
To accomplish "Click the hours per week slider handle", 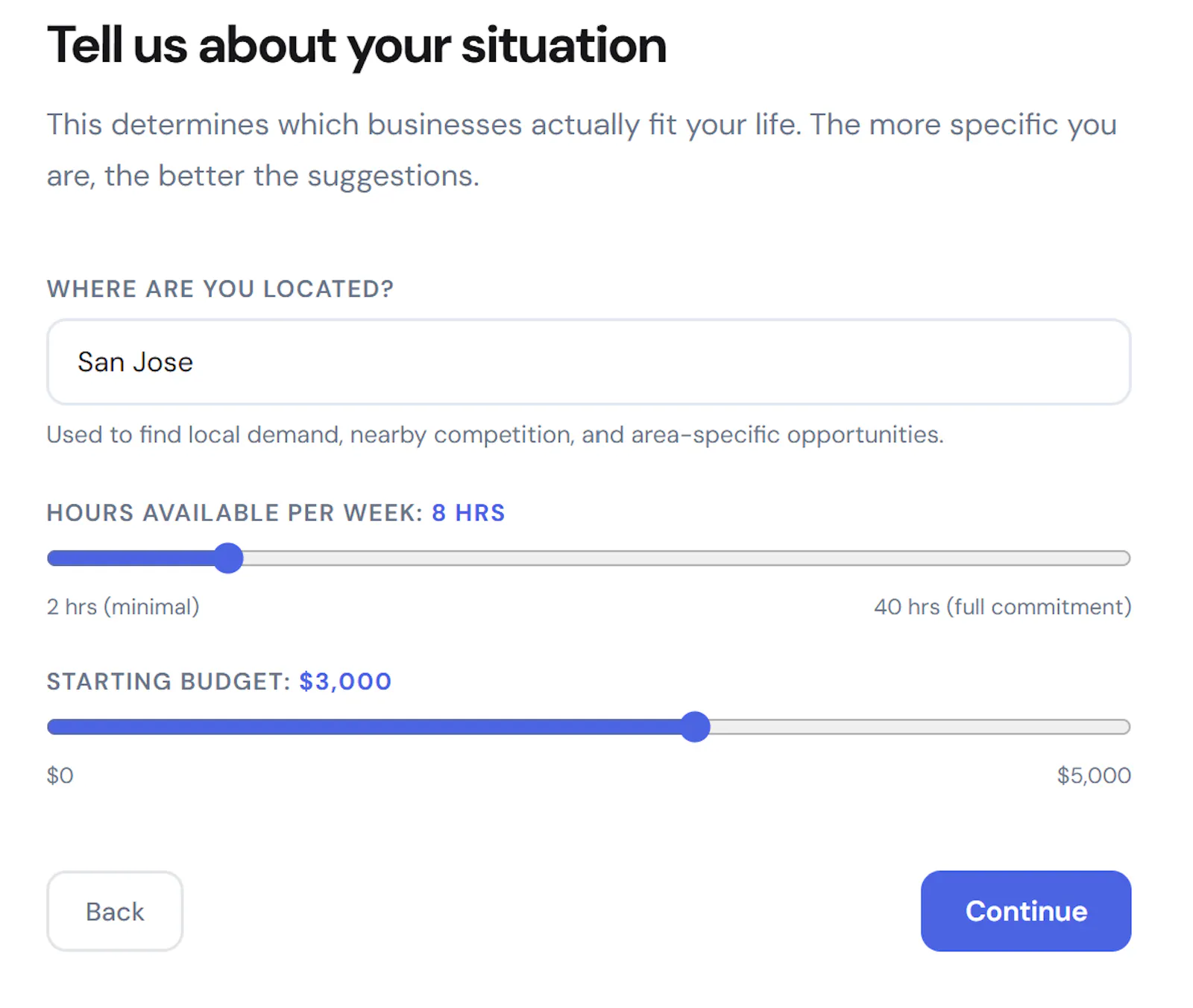I will click(x=228, y=558).
